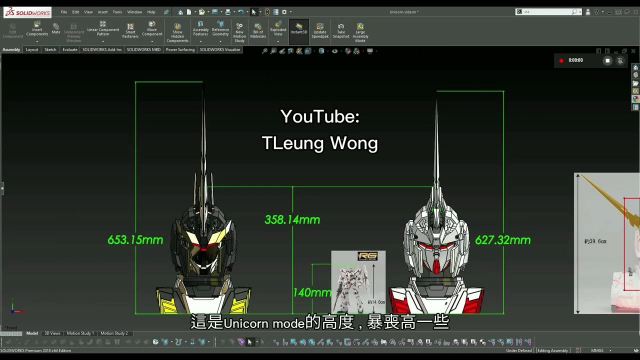The image size is (640, 360).
Task: Click the Print icon in quick access toolbar
Action: 228,12
